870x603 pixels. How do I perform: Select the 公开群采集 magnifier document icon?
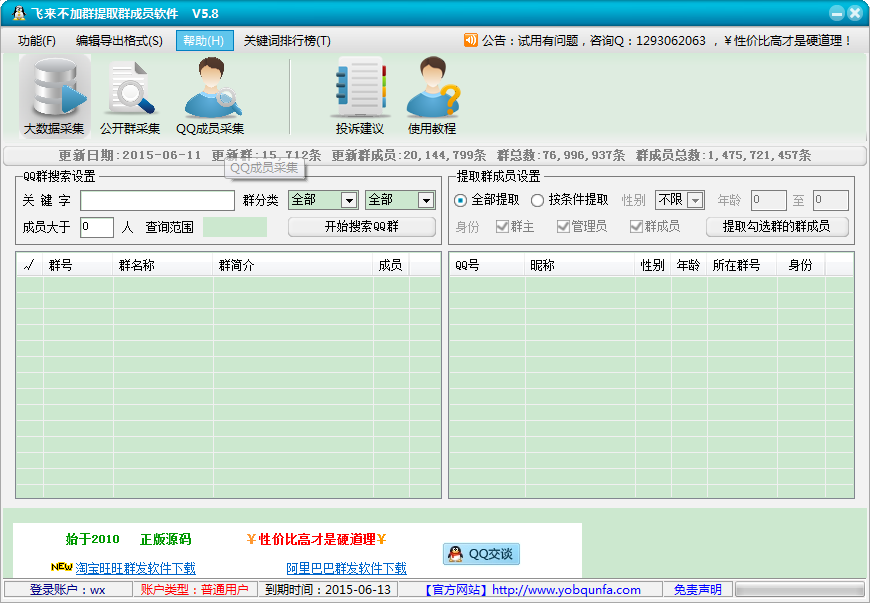130,97
